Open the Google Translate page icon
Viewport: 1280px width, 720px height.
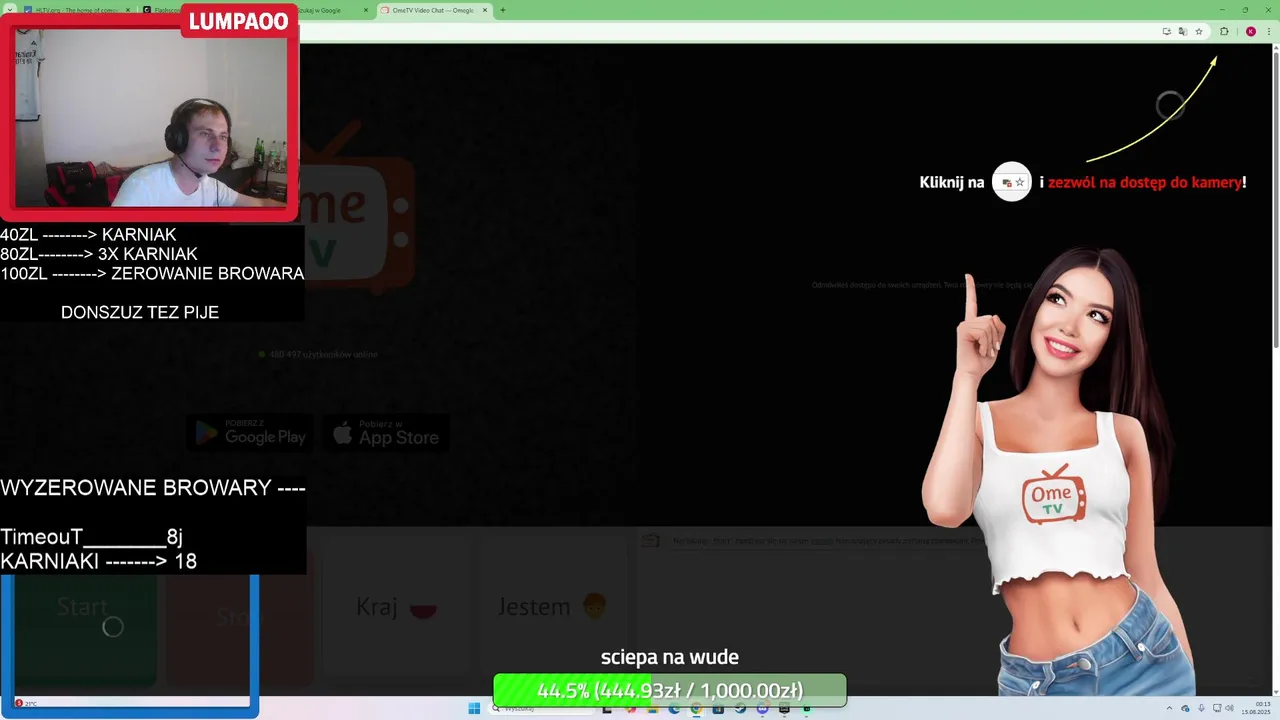(1182, 31)
